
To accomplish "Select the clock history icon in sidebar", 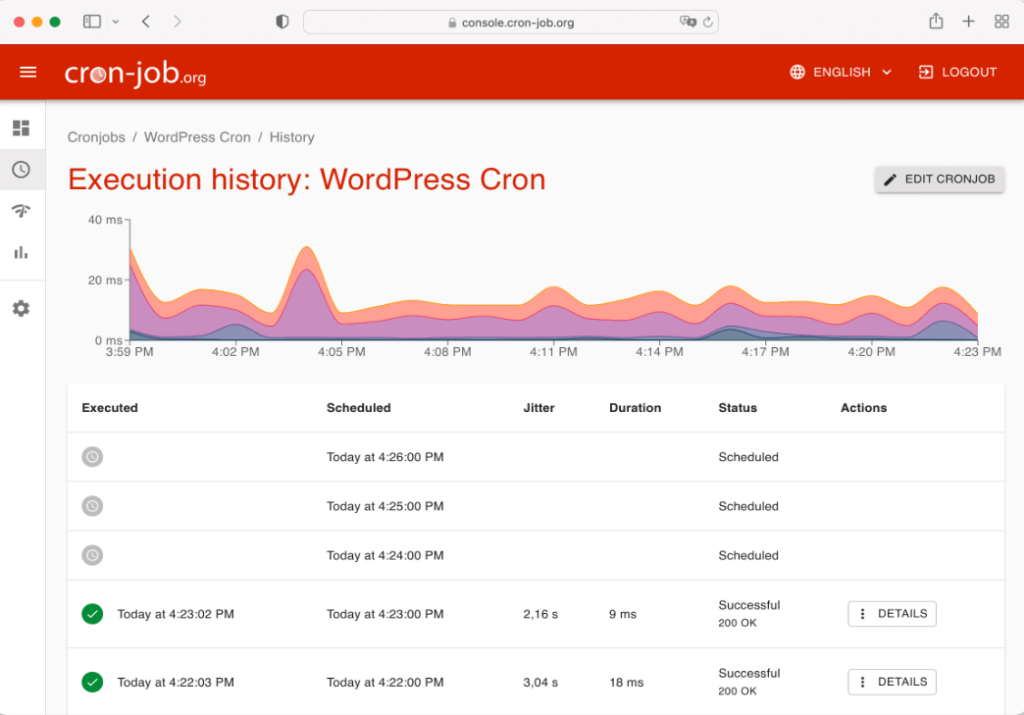I will [x=21, y=169].
